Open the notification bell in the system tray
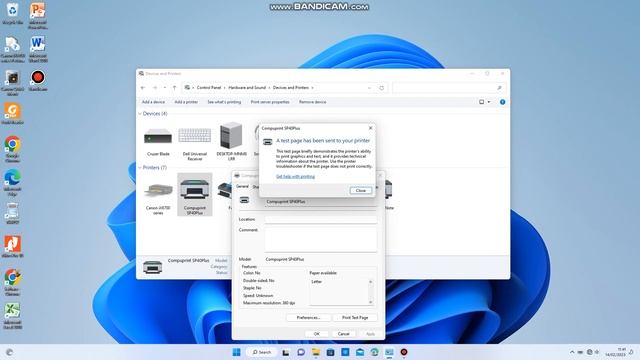 coord(631,352)
